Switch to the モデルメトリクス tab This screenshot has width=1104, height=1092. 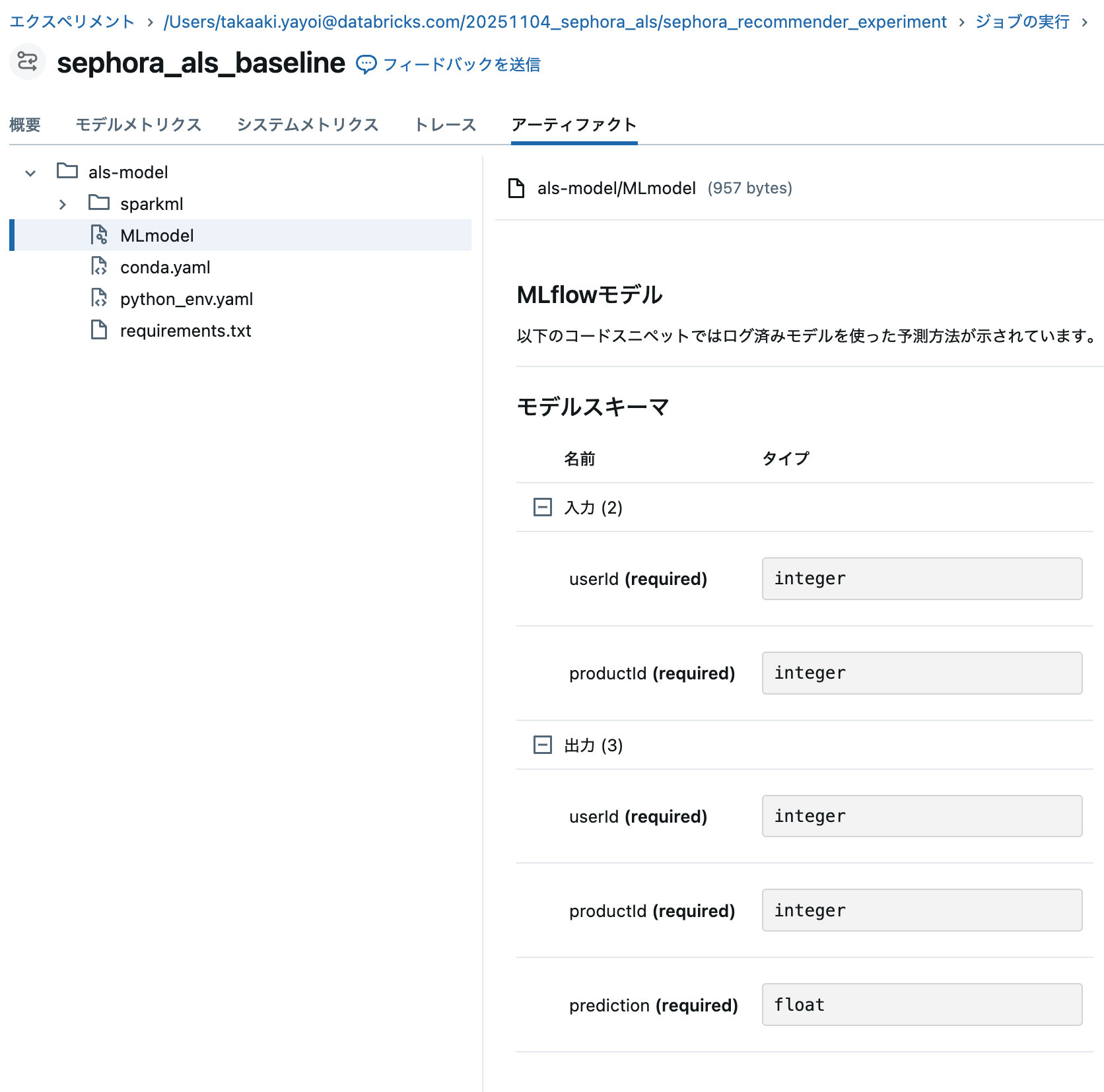pos(139,125)
